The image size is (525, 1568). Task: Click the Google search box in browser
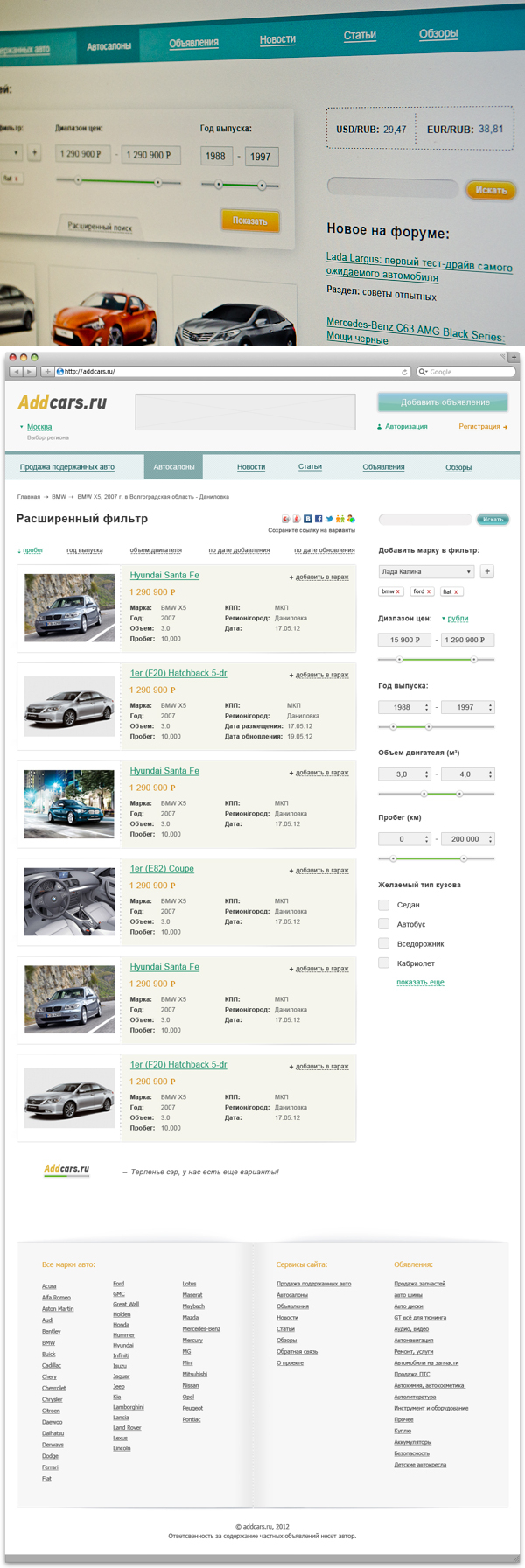(x=465, y=372)
